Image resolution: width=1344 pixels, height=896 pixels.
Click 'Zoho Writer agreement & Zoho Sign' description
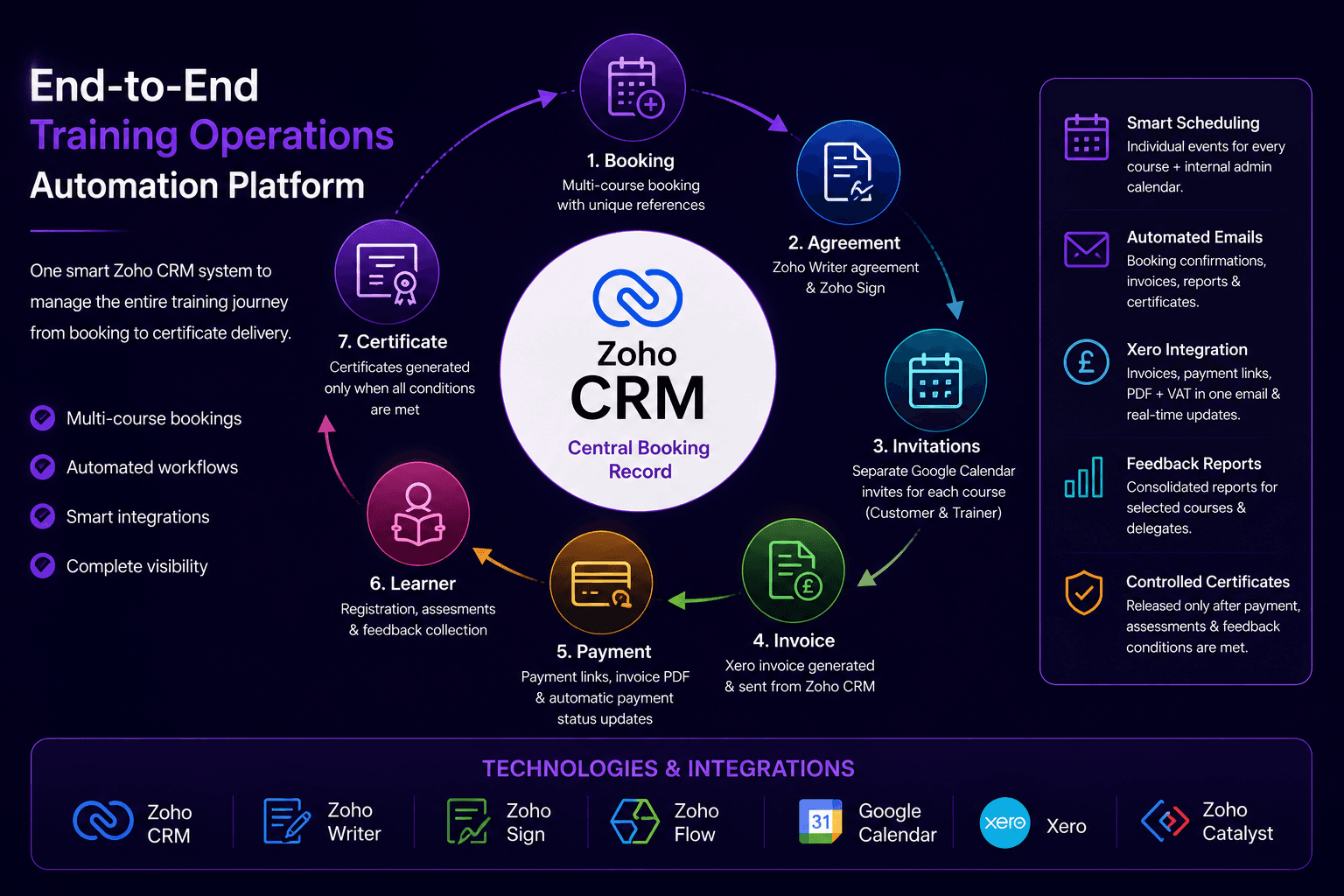point(845,277)
